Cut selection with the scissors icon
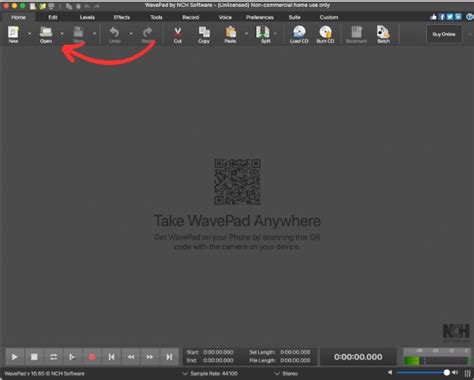 coord(178,34)
